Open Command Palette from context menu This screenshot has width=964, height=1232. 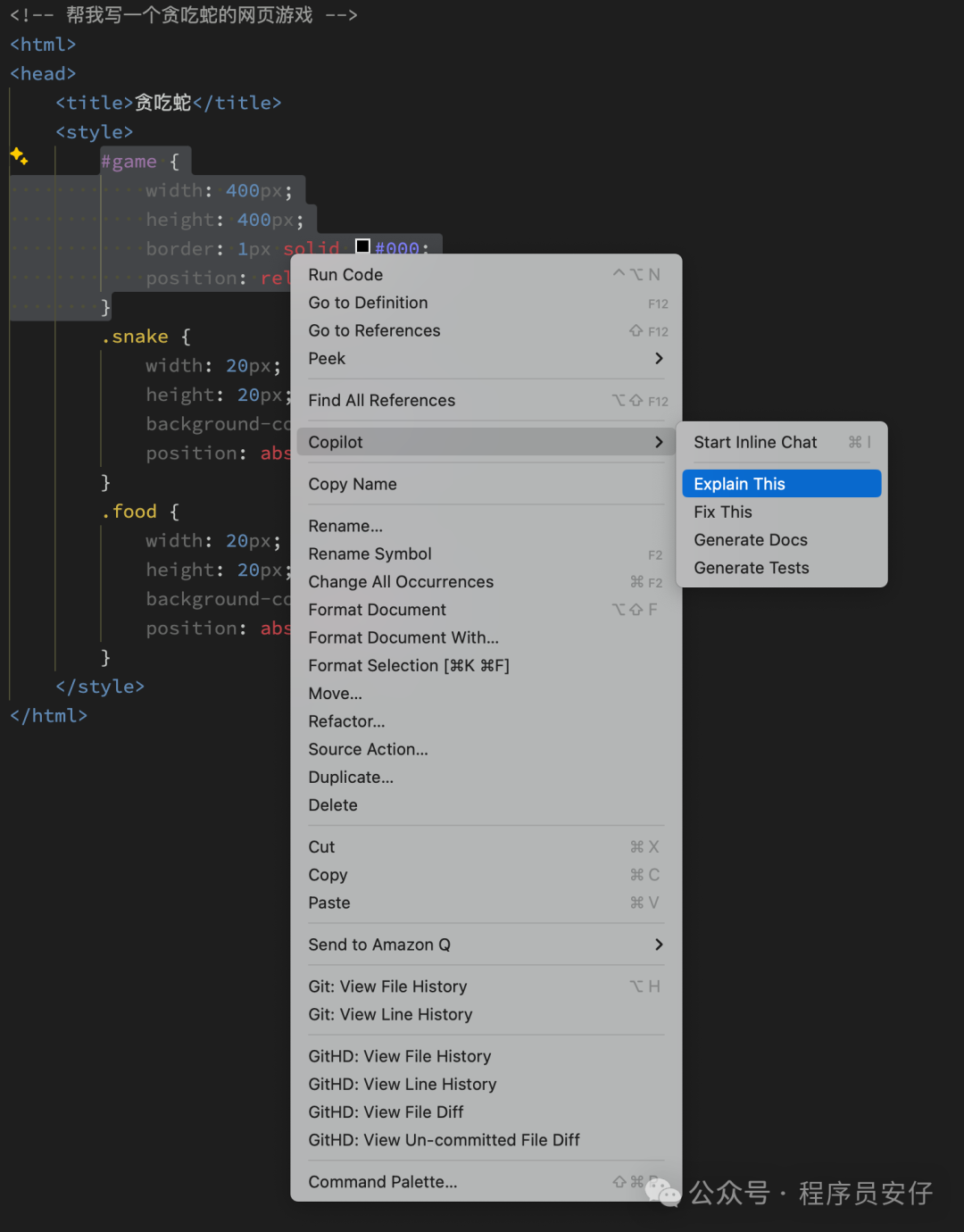[x=382, y=1182]
